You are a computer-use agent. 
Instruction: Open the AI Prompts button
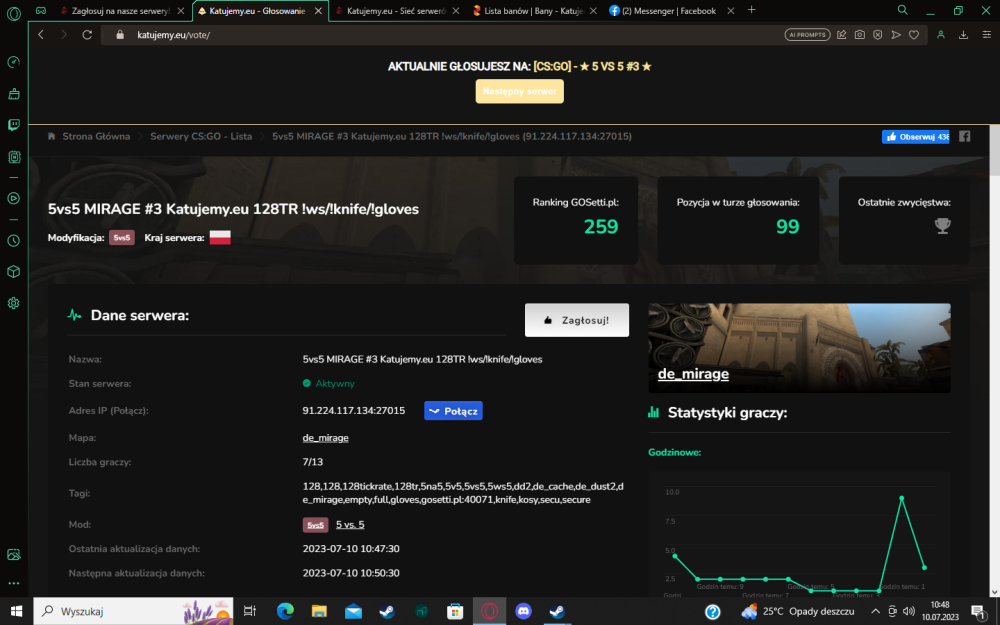coord(807,34)
